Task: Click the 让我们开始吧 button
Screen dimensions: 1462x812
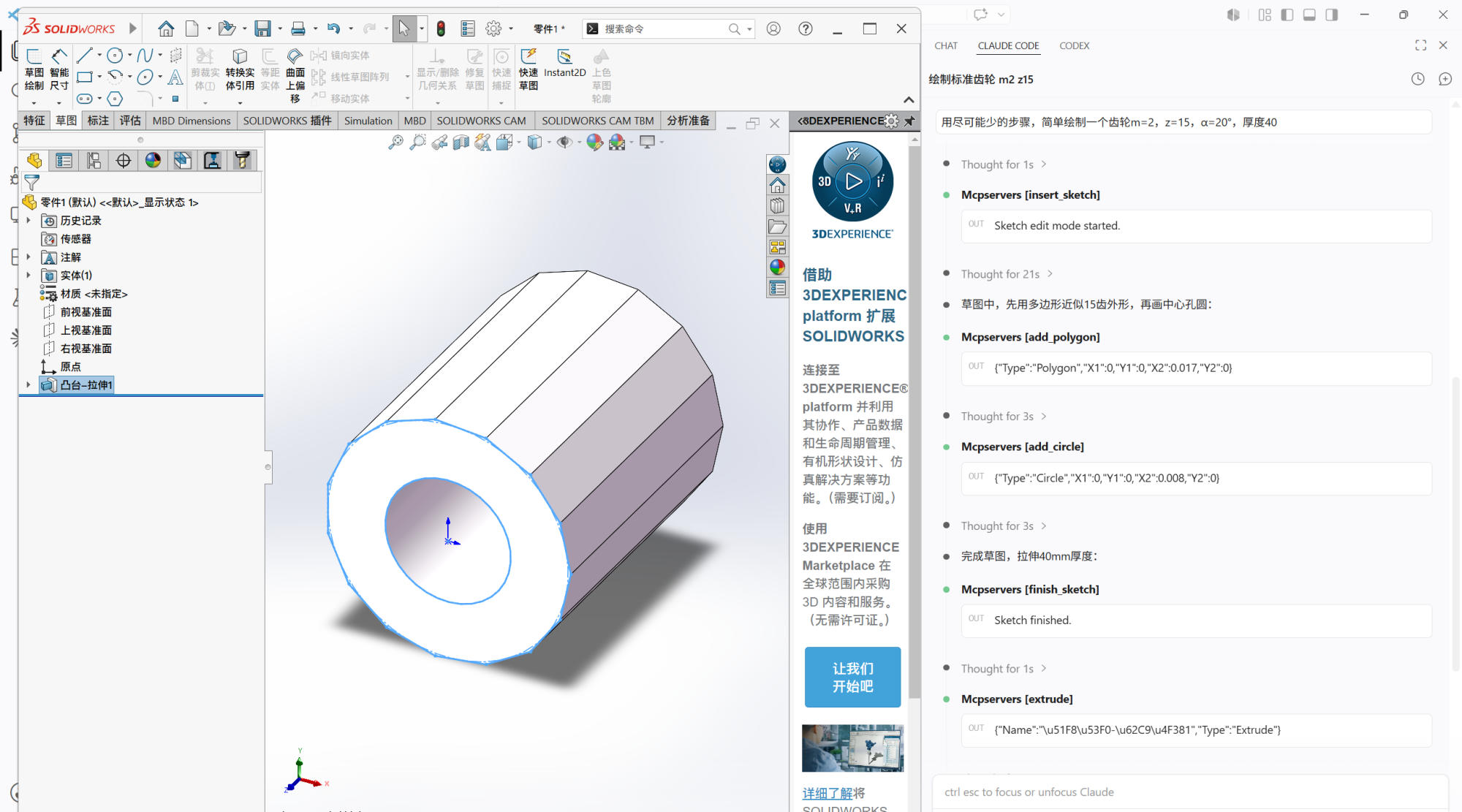Action: coord(852,677)
